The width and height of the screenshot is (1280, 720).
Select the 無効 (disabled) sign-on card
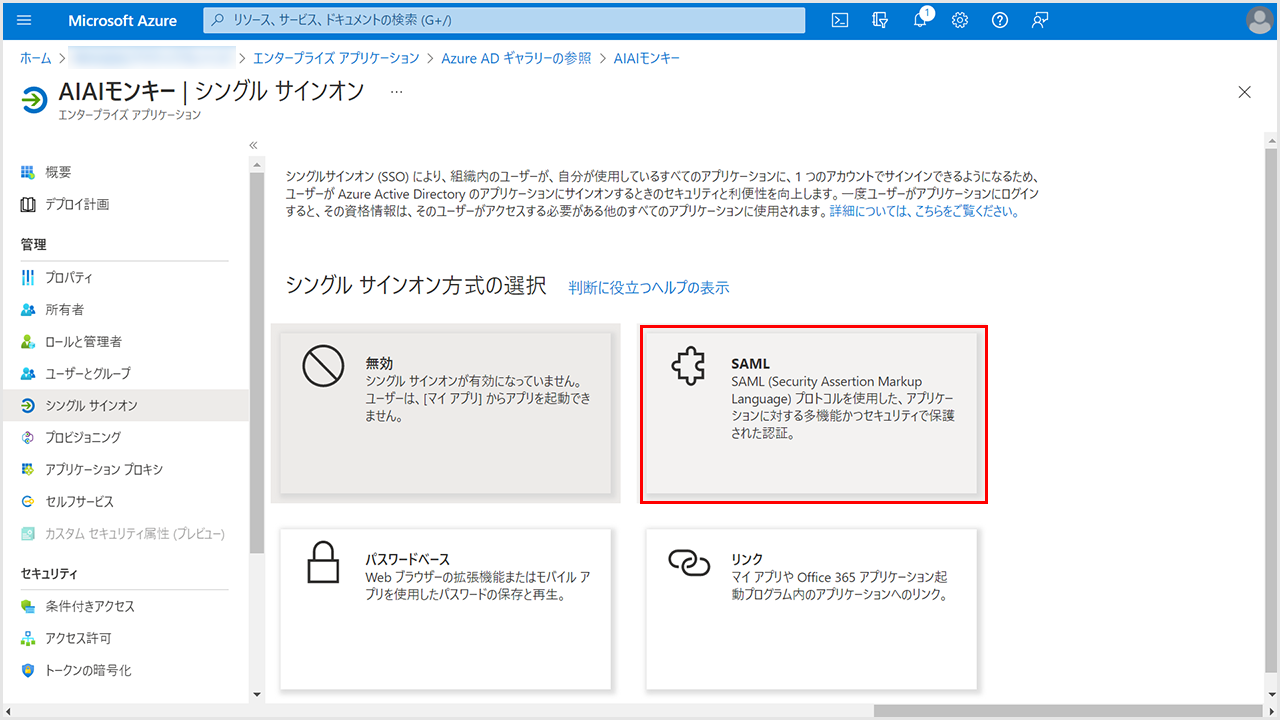445,412
